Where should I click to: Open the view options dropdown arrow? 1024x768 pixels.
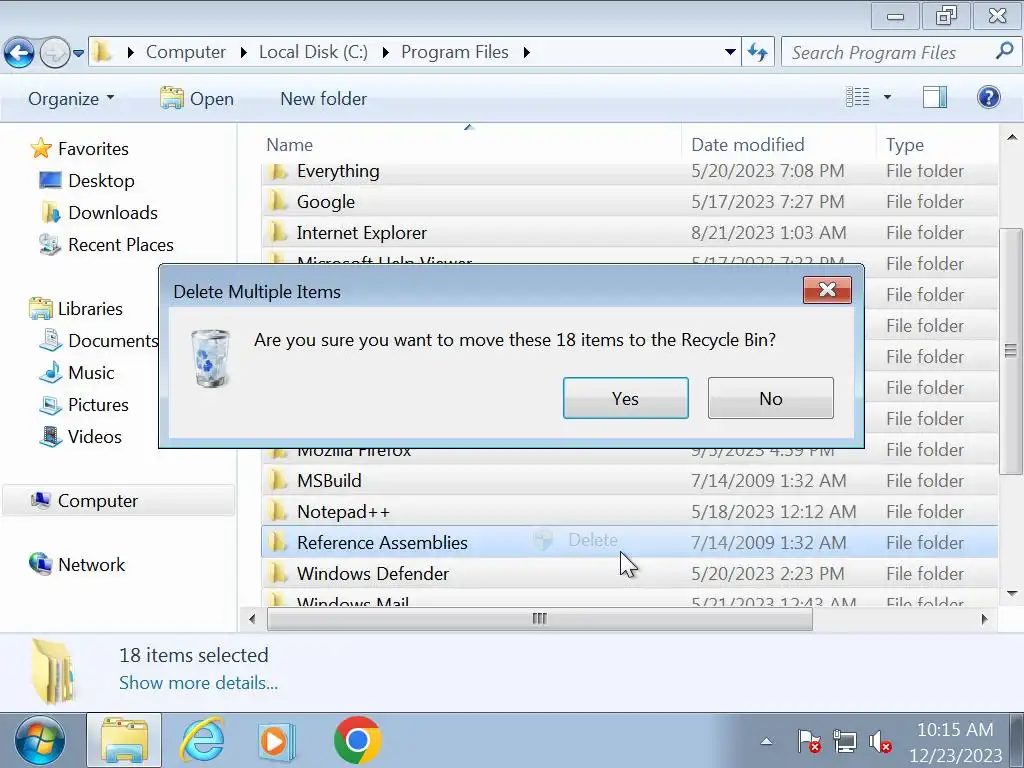pyautogui.click(x=887, y=97)
